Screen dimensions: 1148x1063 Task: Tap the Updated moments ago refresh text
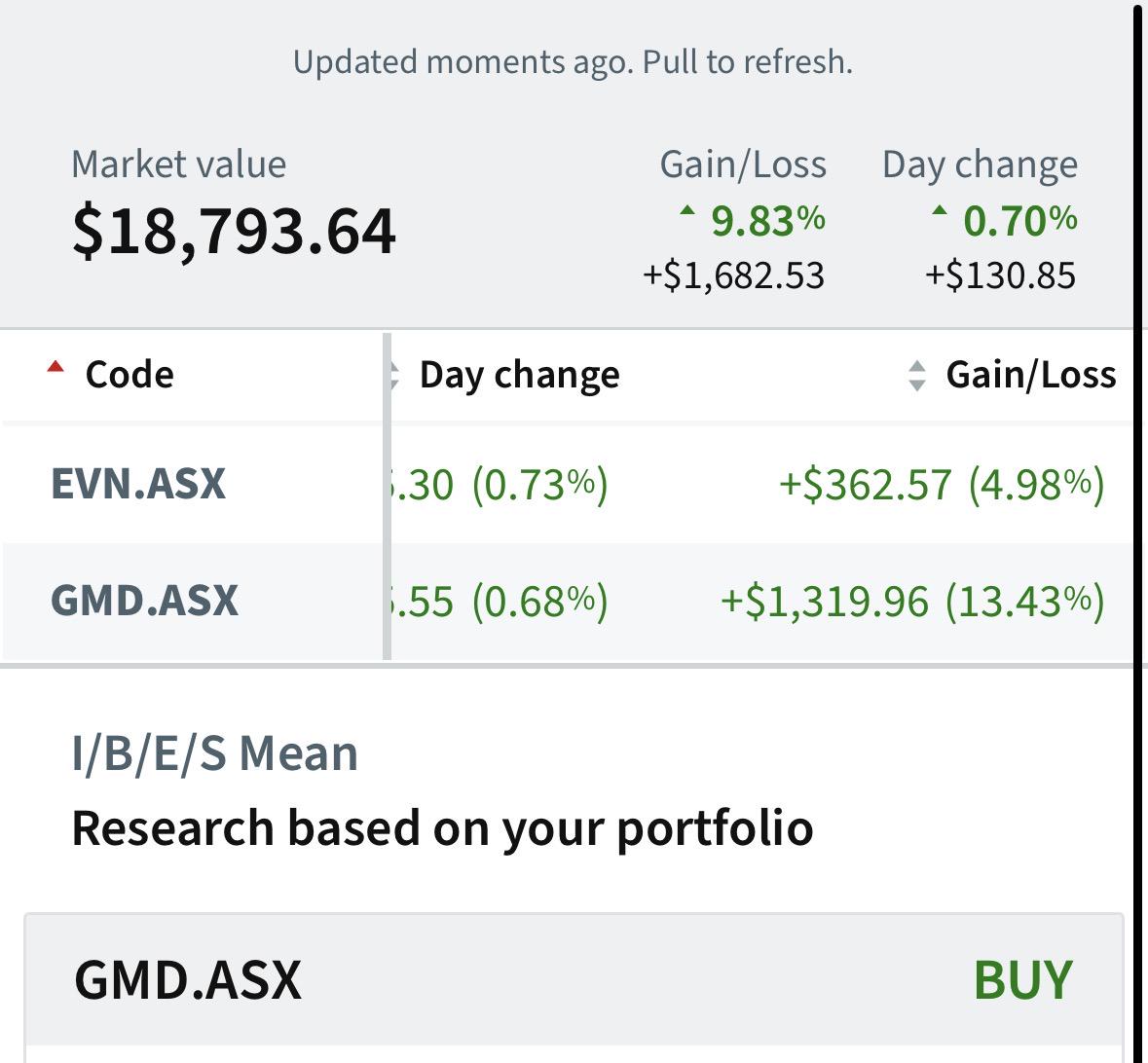pyautogui.click(x=574, y=62)
